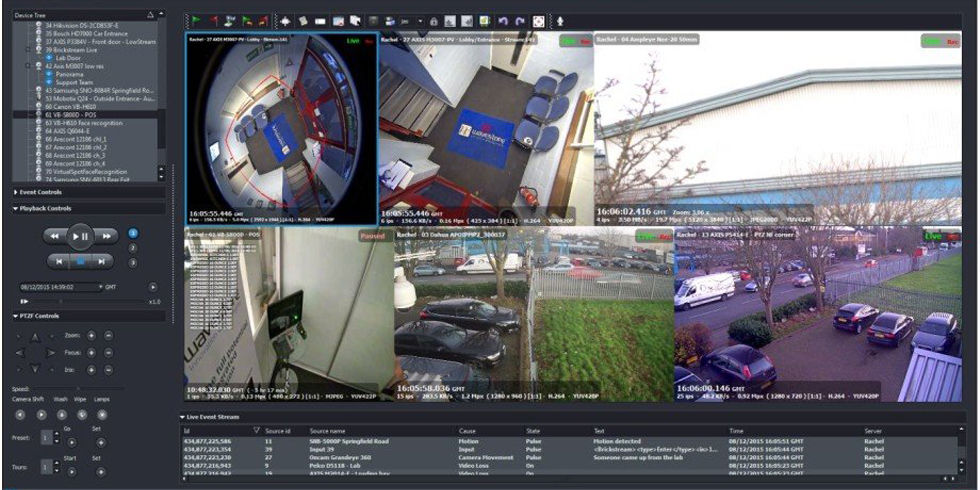This screenshot has height=490, width=980.
Task: Pan camera left with PTZ arrow
Action: pyautogui.click(x=20, y=353)
